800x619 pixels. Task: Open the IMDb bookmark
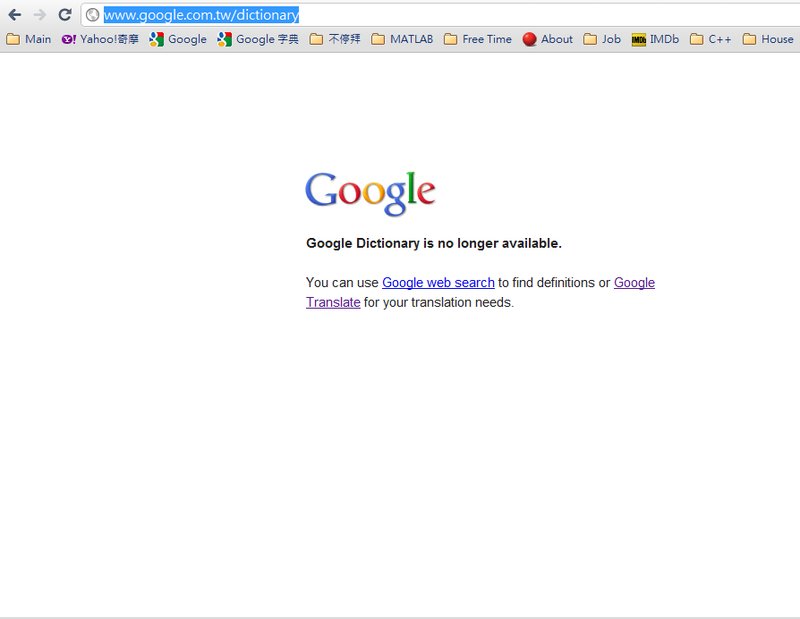pos(655,39)
